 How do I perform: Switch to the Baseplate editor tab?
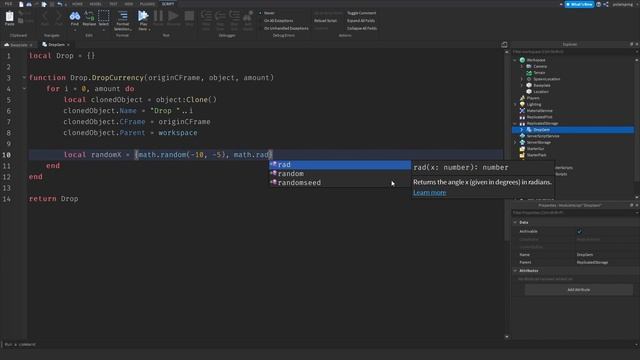18,44
